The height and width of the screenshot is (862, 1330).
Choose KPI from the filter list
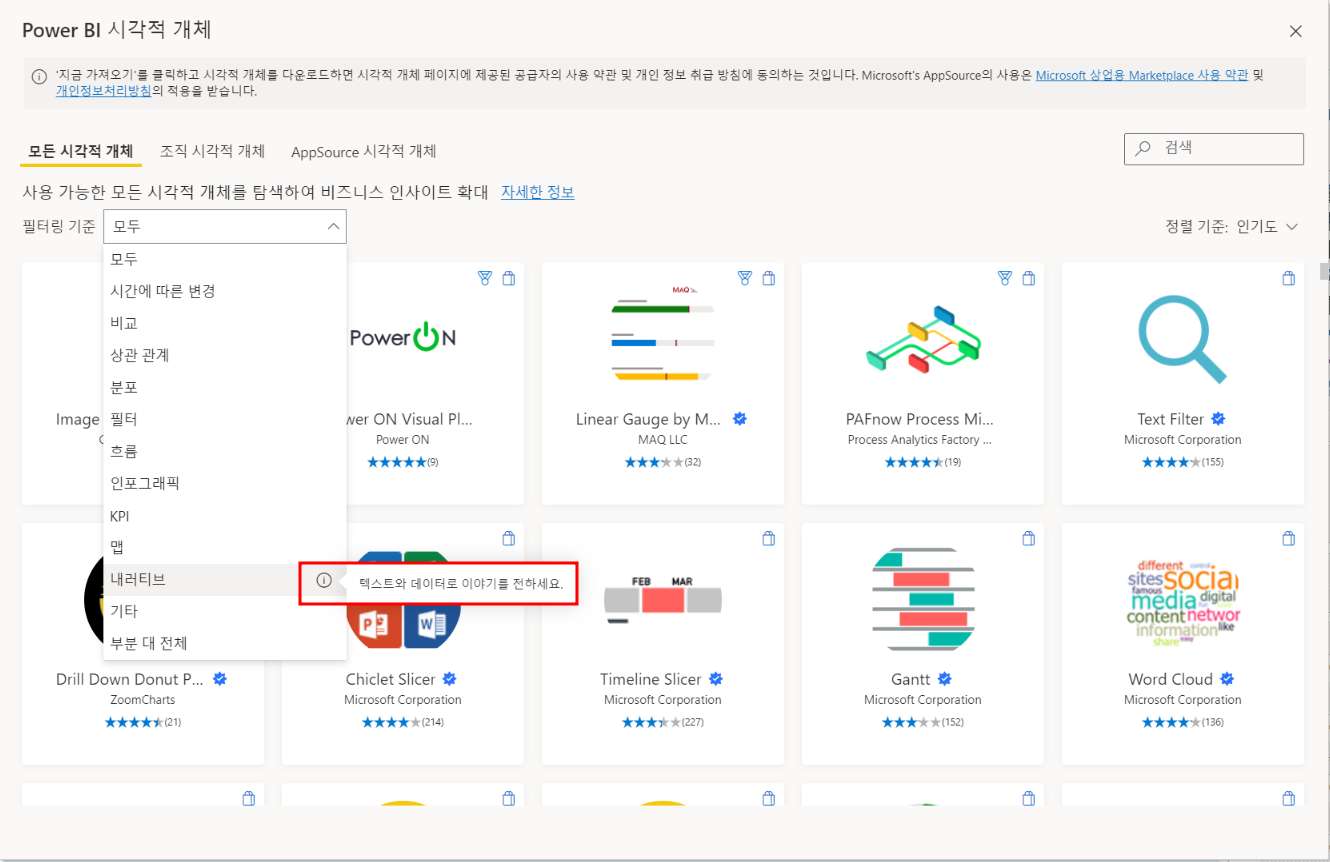pos(225,516)
